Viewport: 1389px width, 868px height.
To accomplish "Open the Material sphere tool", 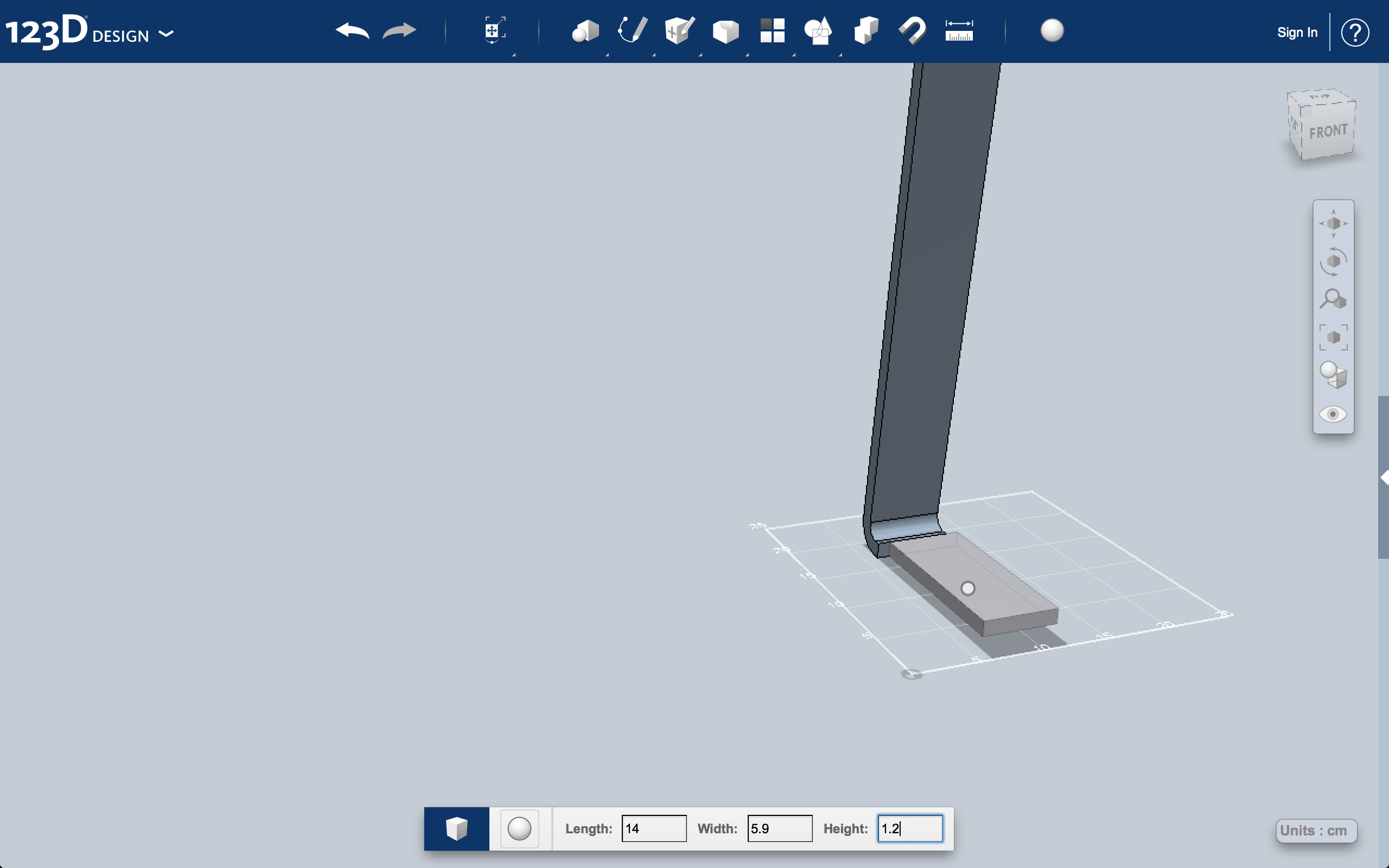I will pos(1052,30).
